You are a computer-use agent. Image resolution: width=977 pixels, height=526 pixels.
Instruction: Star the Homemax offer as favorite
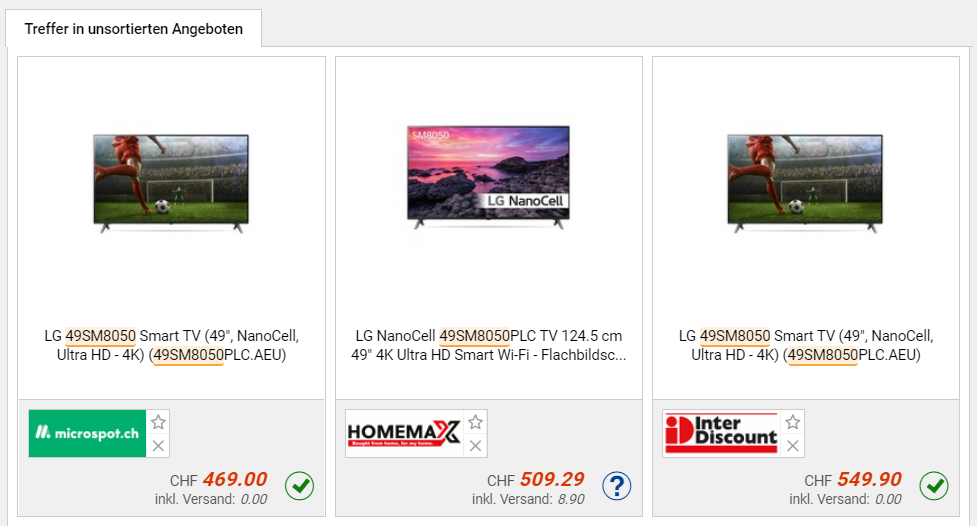tap(475, 422)
